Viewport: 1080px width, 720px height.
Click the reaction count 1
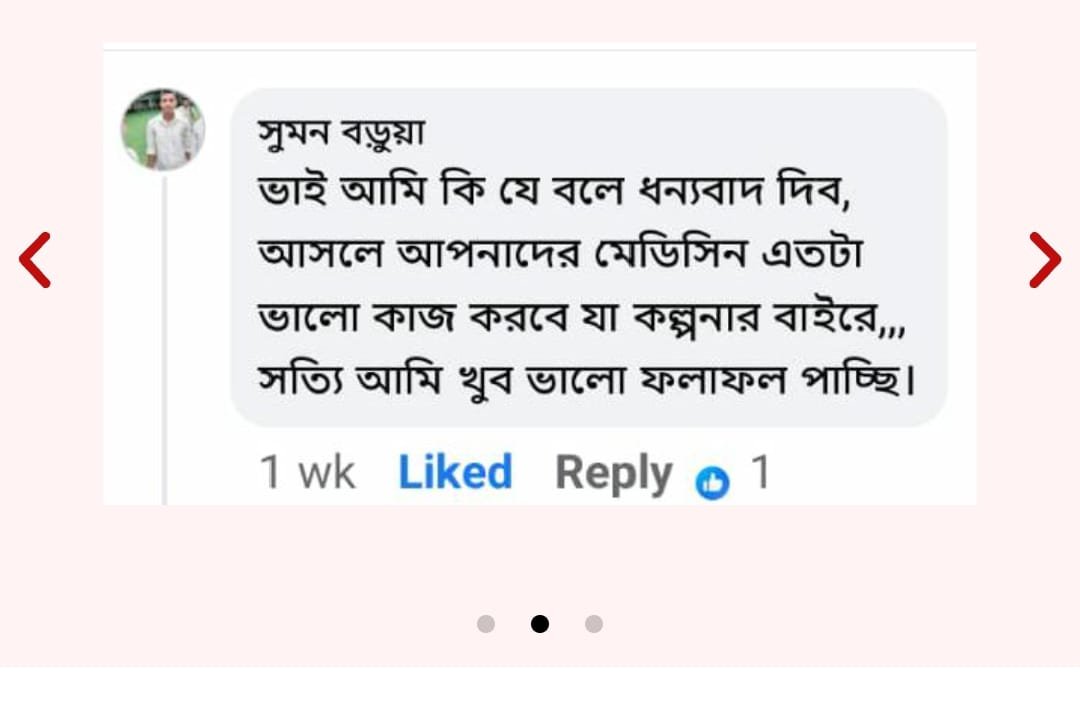pyautogui.click(x=761, y=473)
